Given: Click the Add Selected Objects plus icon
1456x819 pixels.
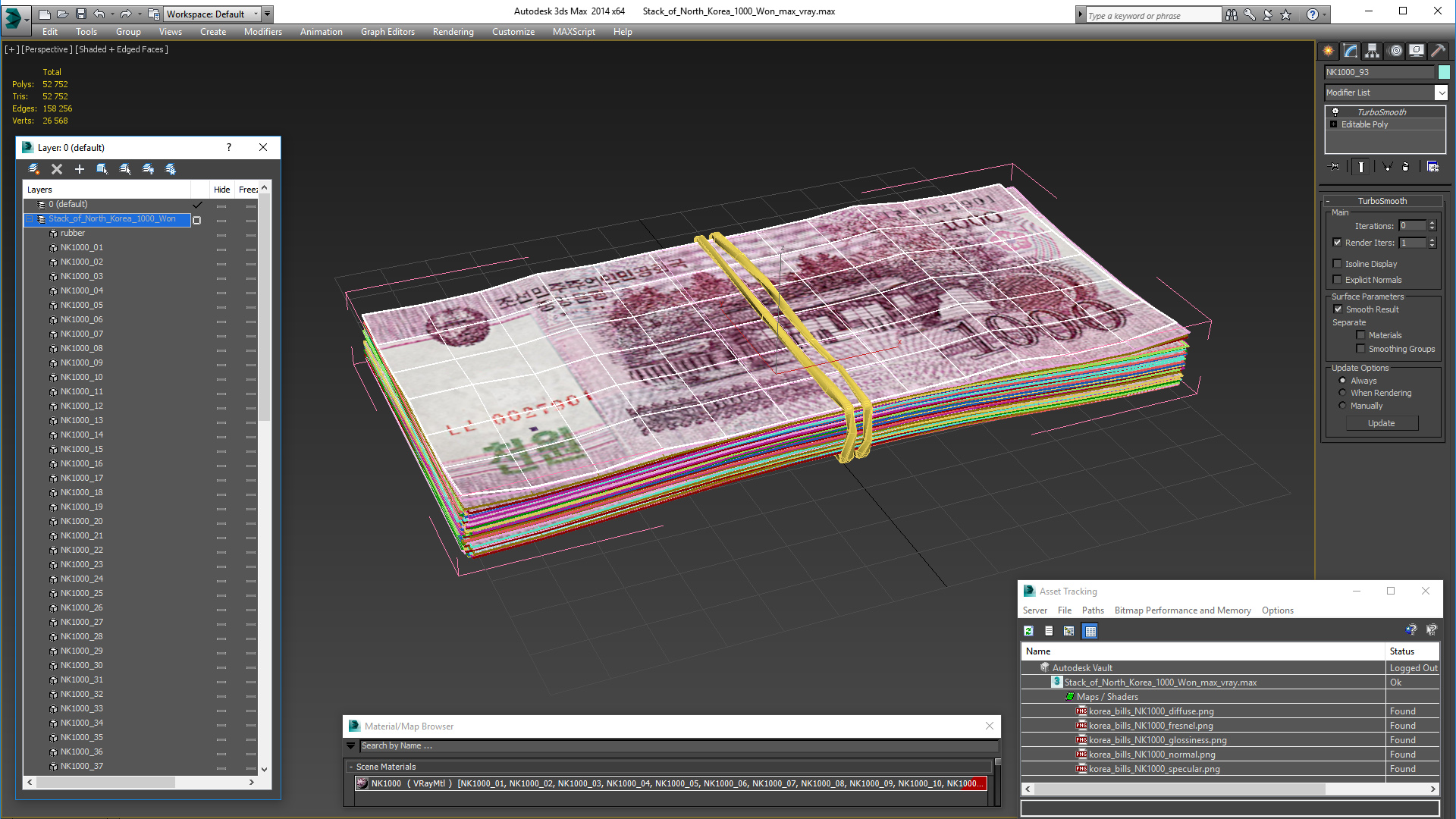Looking at the screenshot, I should [x=80, y=169].
